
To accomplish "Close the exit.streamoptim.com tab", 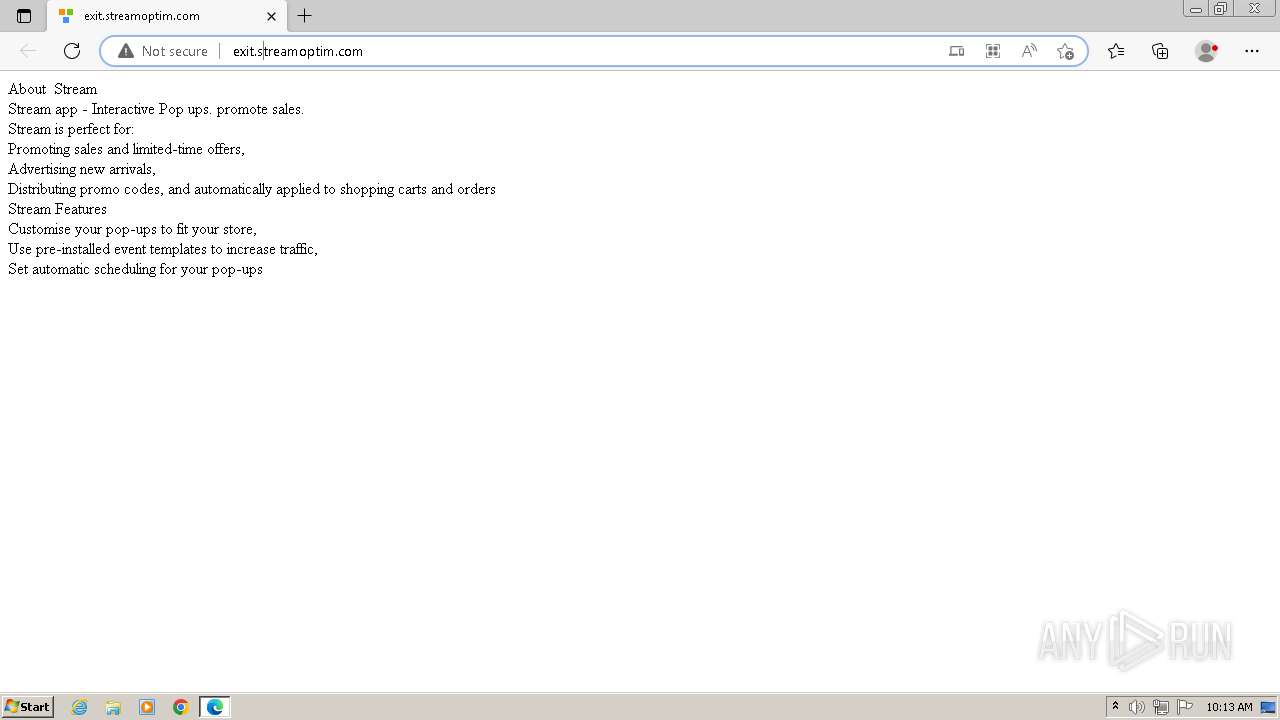I will point(271,16).
